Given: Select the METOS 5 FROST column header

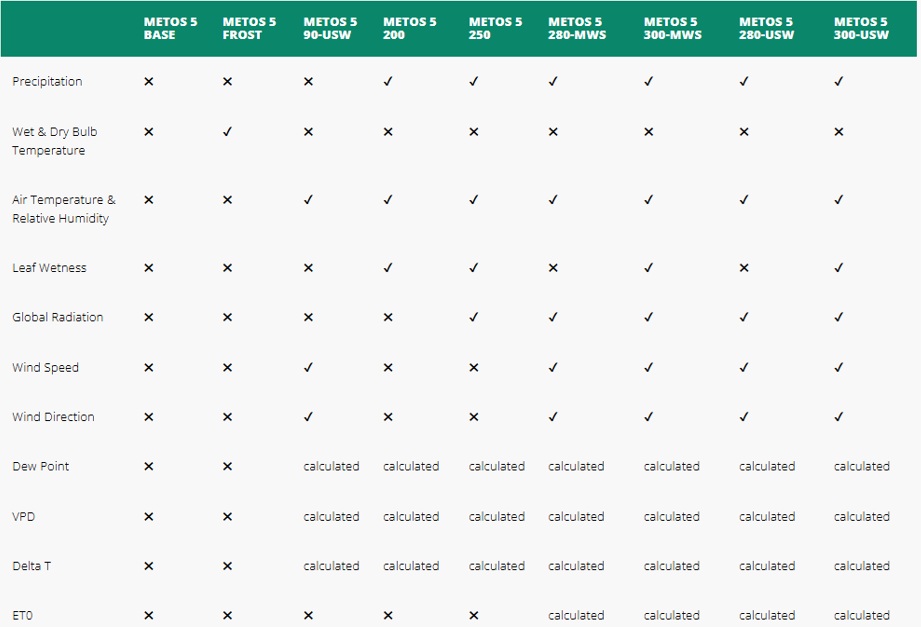Looking at the screenshot, I should tap(249, 28).
